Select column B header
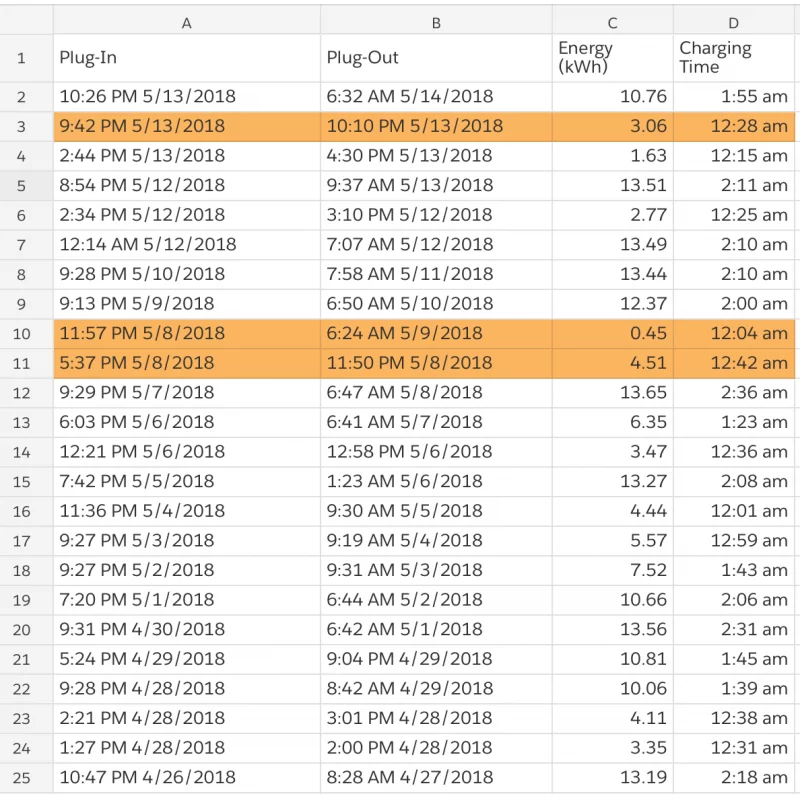Image resolution: width=800 pixels, height=794 pixels. 436,23
